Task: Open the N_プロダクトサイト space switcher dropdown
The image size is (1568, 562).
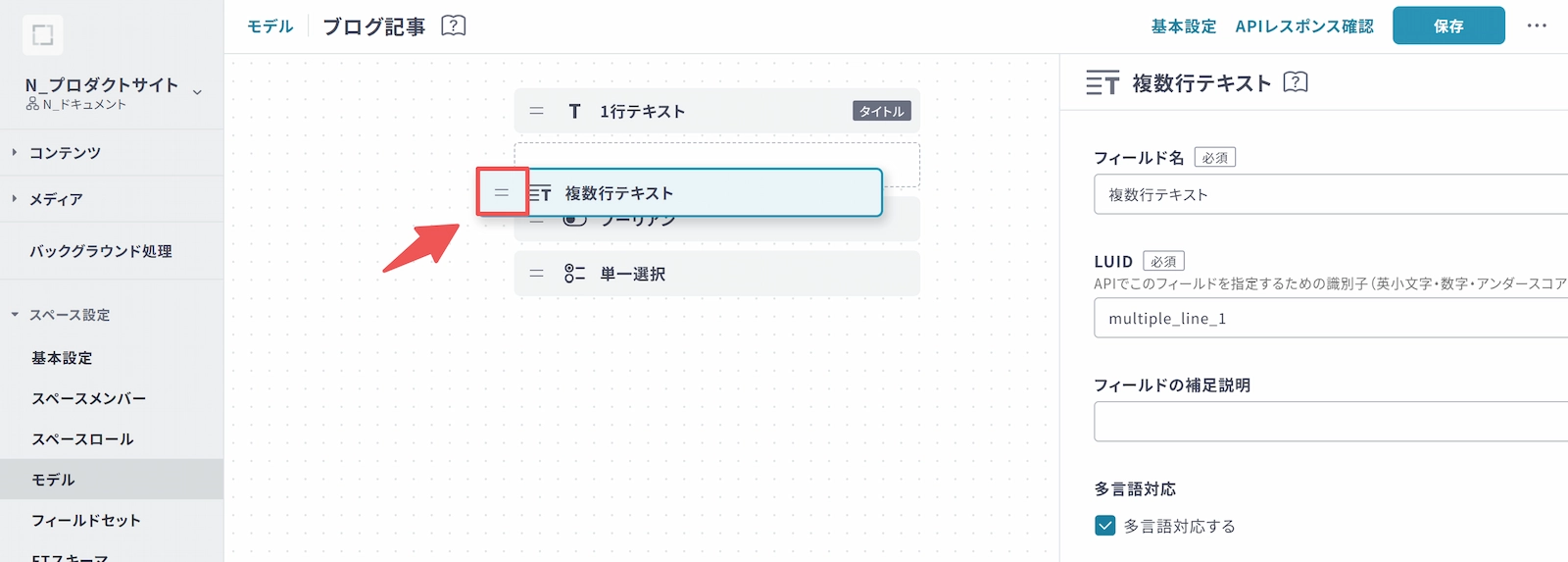Action: [197, 92]
